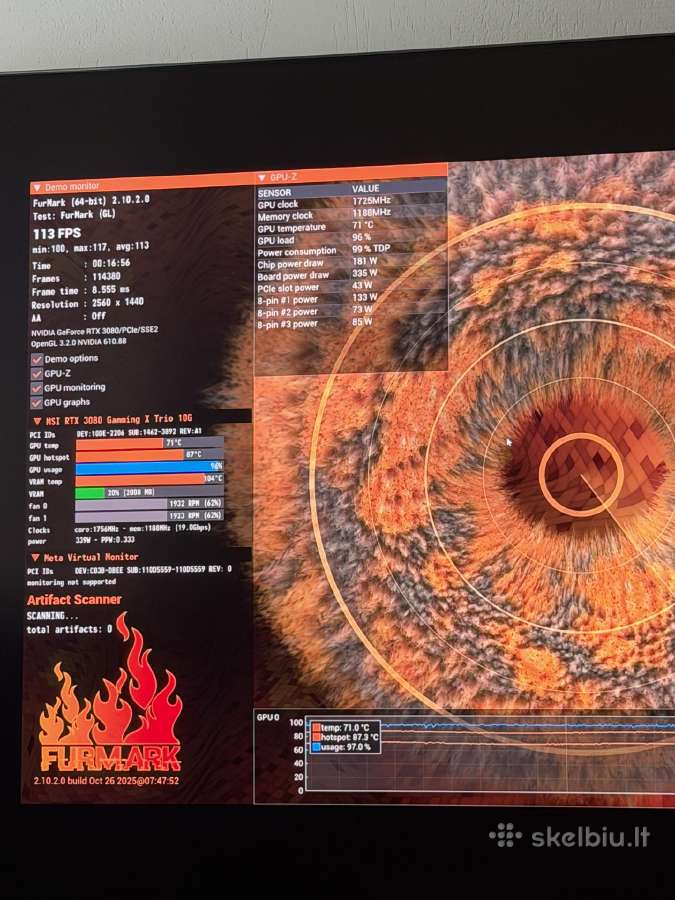Click the Chip power draw 181 W row
The width and height of the screenshot is (675, 900).
tap(351, 262)
